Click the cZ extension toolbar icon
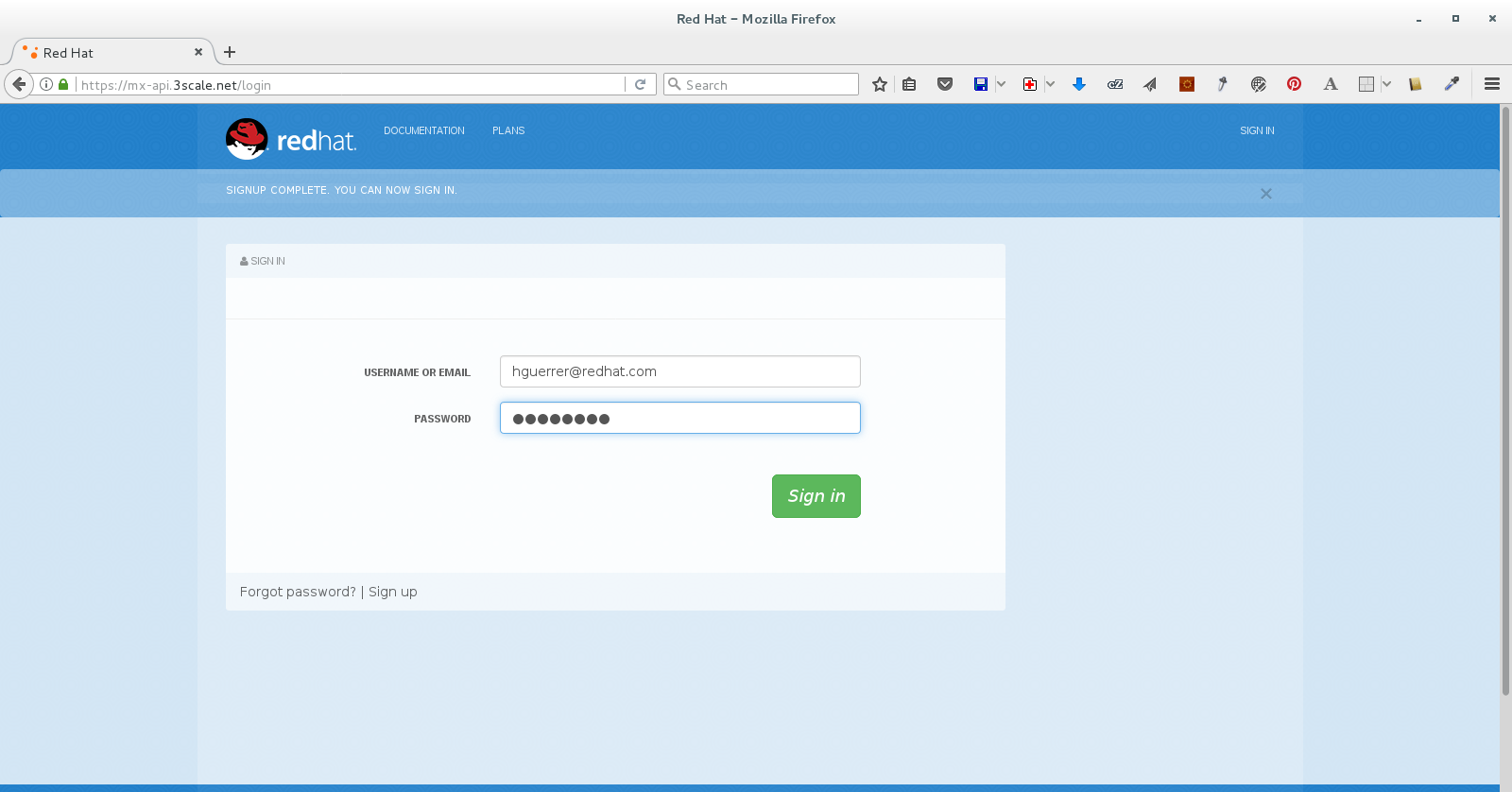The width and height of the screenshot is (1512, 792). point(1115,84)
